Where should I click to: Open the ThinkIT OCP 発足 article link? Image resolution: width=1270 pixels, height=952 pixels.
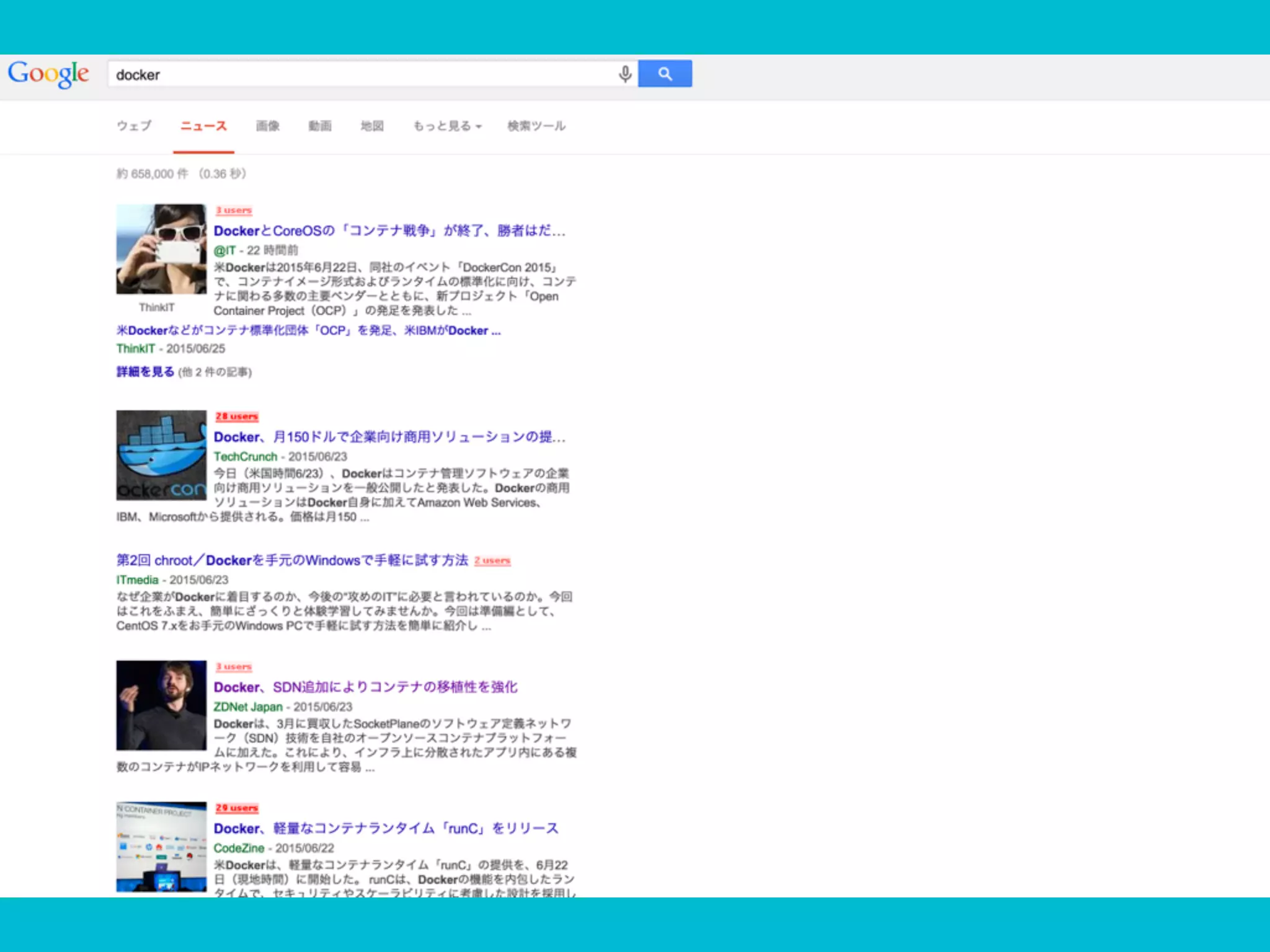[308, 331]
